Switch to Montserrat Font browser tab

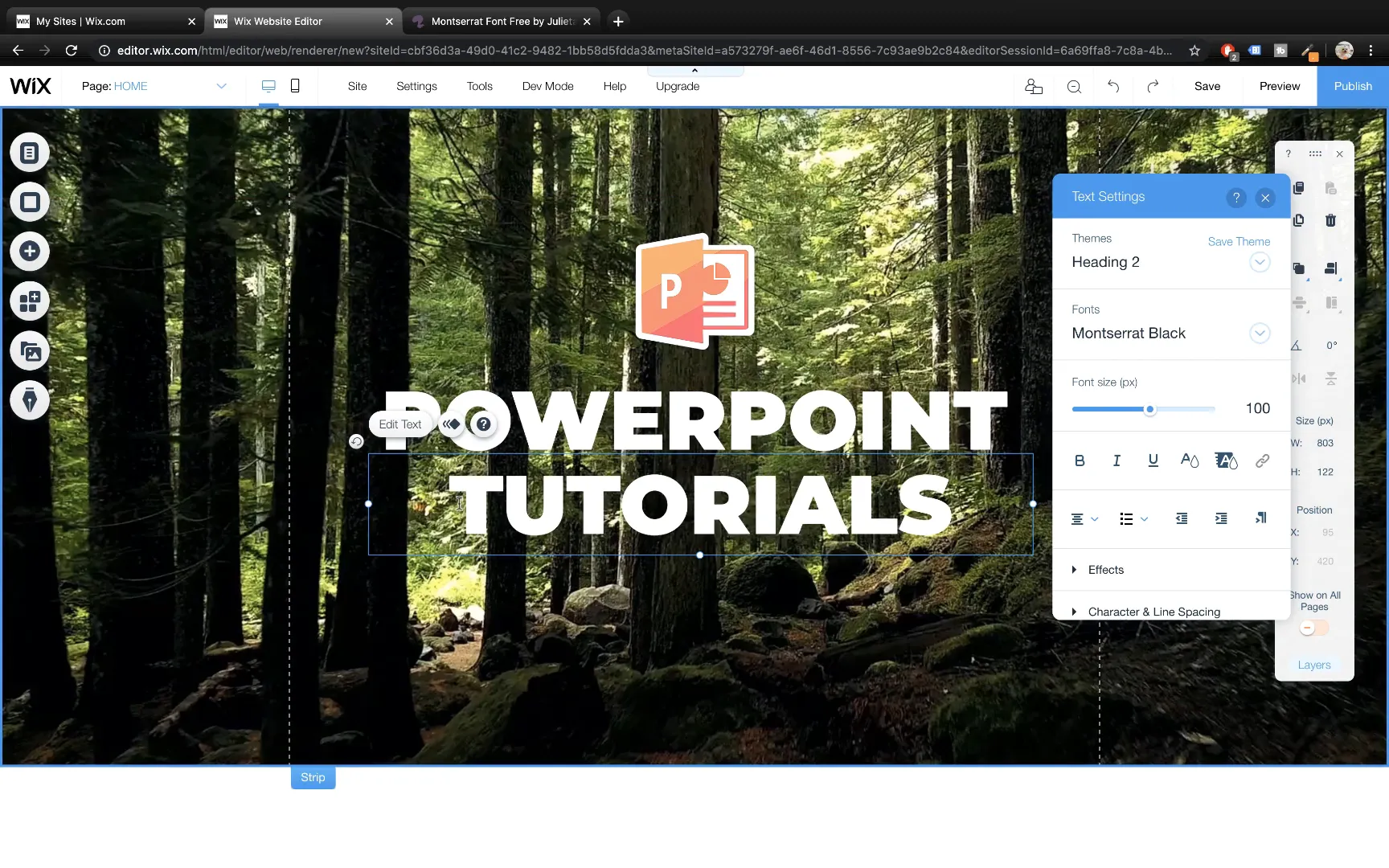tap(503, 22)
